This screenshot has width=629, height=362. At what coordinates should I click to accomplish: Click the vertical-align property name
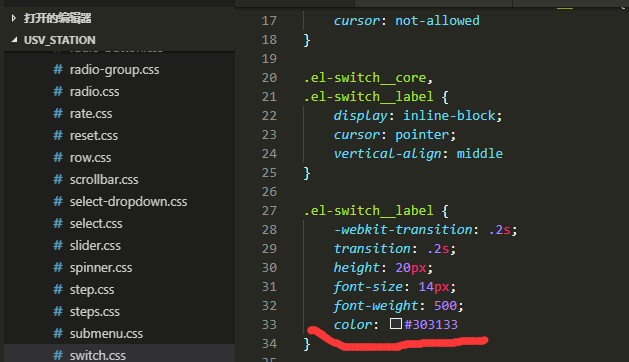pos(387,154)
